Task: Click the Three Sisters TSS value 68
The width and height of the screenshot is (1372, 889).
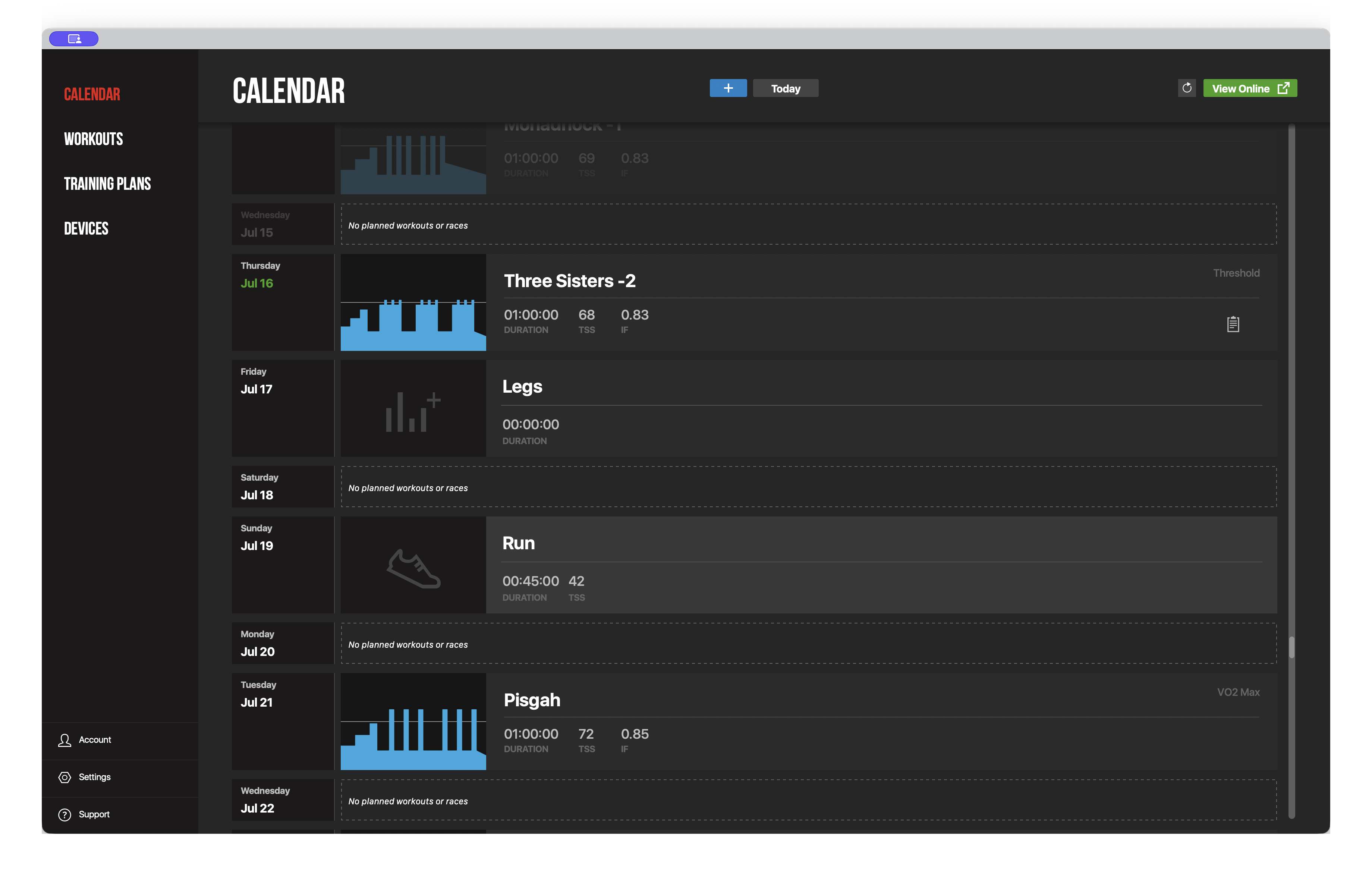Action: (586, 315)
